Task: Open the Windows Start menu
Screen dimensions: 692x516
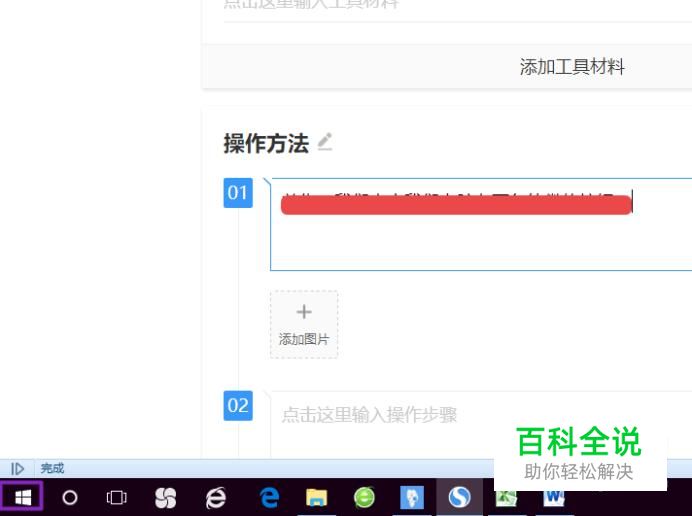Action: 22,497
